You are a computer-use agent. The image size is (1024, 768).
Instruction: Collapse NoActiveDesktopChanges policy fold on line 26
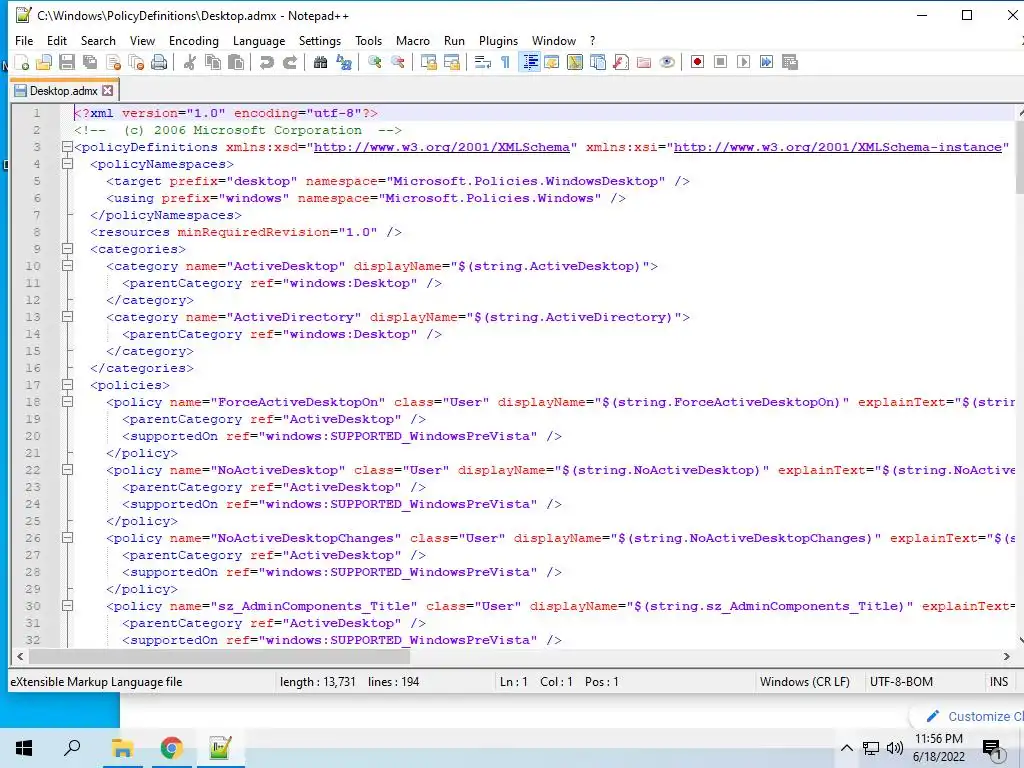click(x=67, y=537)
